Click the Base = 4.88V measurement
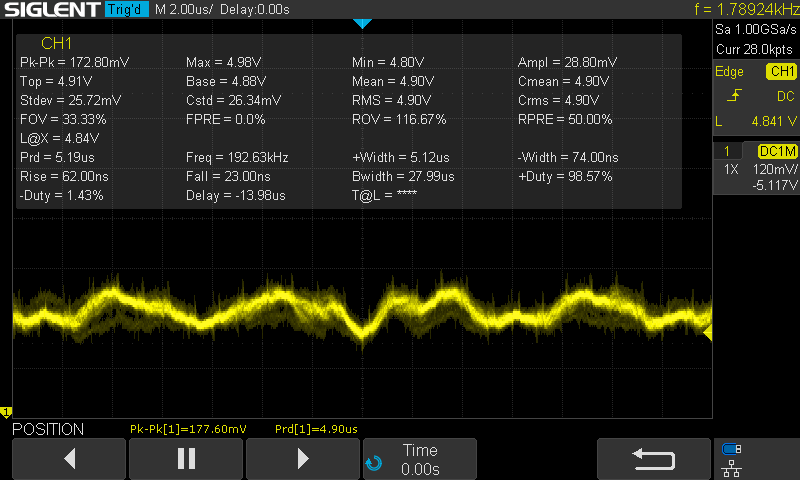 226,81
